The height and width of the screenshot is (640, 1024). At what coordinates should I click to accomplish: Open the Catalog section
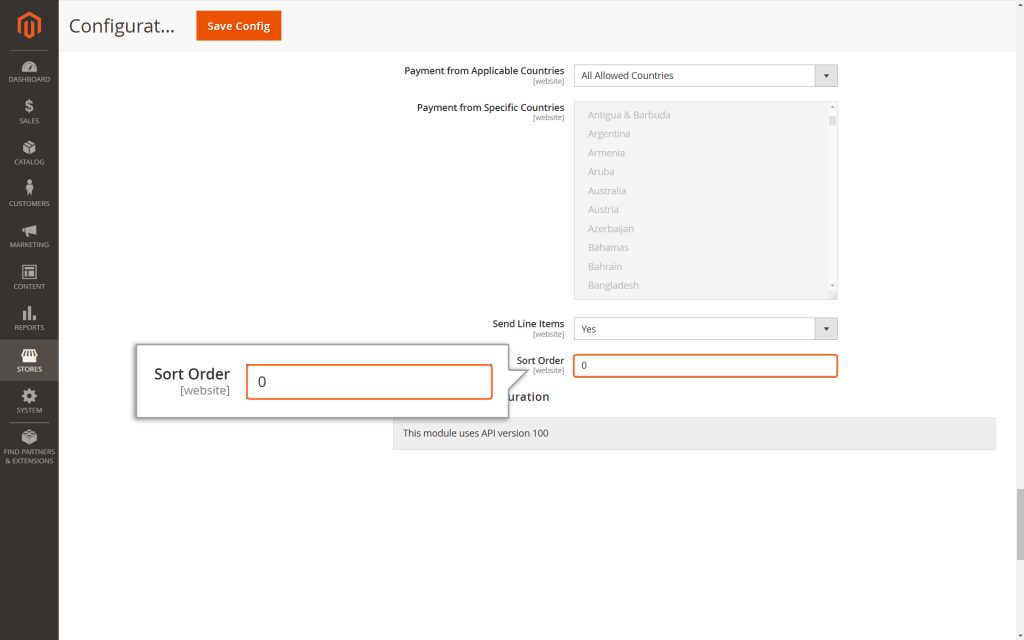pos(29,147)
